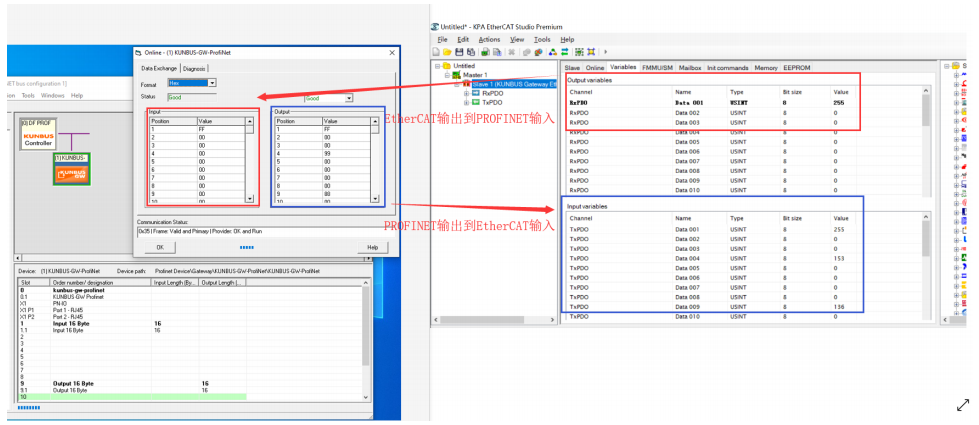Click the colored triangle topology toolbar icon
979x425 pixels.
pos(553,52)
